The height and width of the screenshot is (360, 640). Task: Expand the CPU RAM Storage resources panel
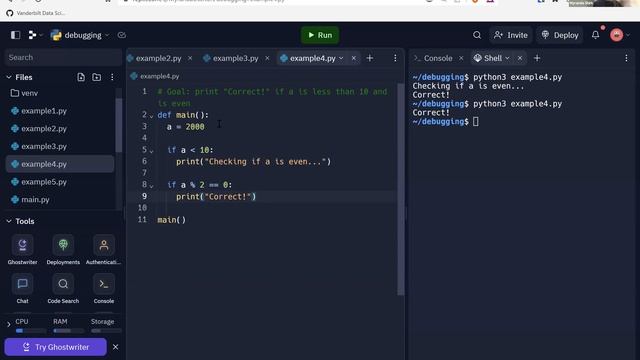coord(9,325)
